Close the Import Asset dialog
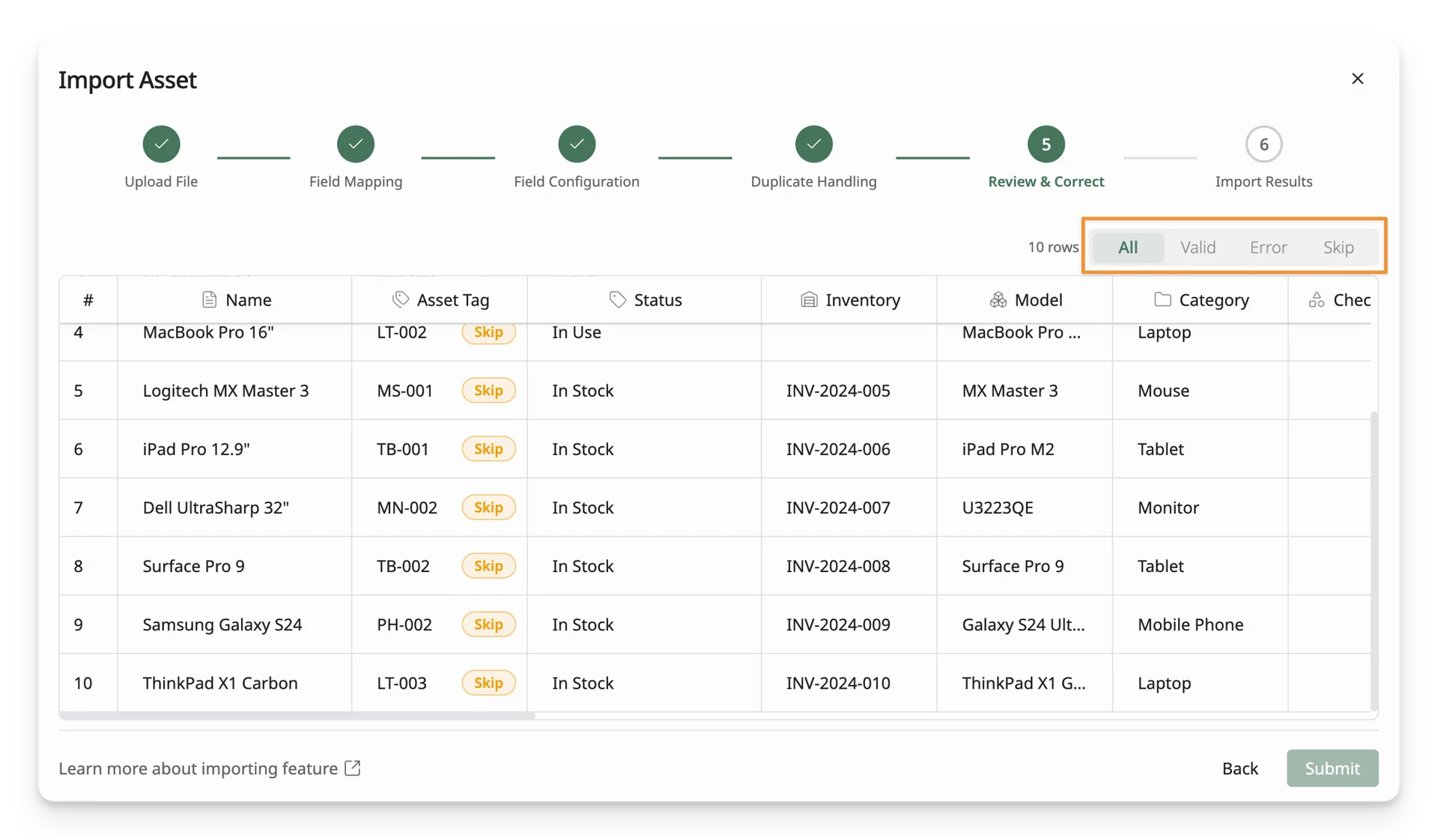This screenshot has height=840, width=1438. pyautogui.click(x=1358, y=79)
